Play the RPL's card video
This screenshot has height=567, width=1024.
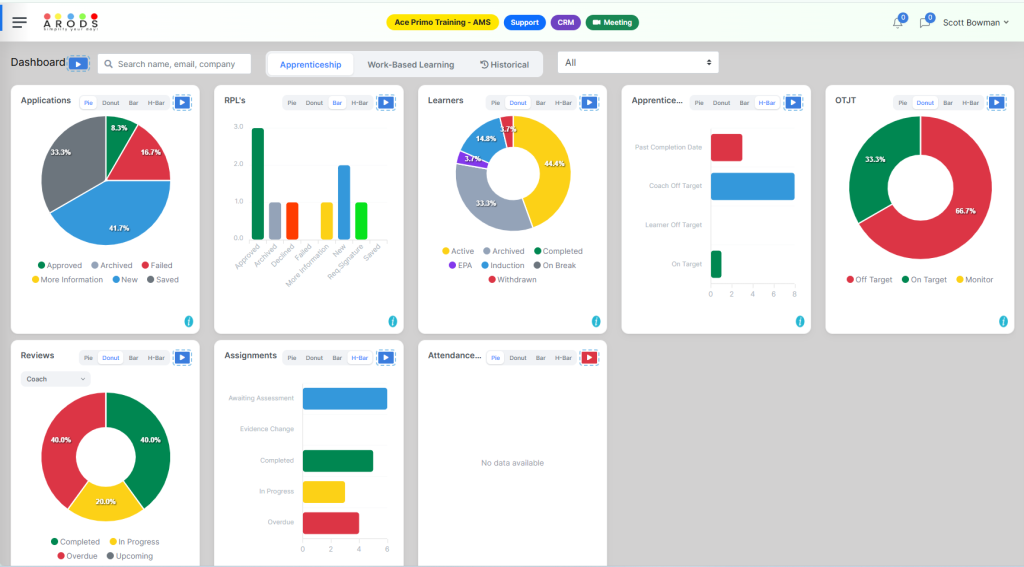click(x=386, y=103)
